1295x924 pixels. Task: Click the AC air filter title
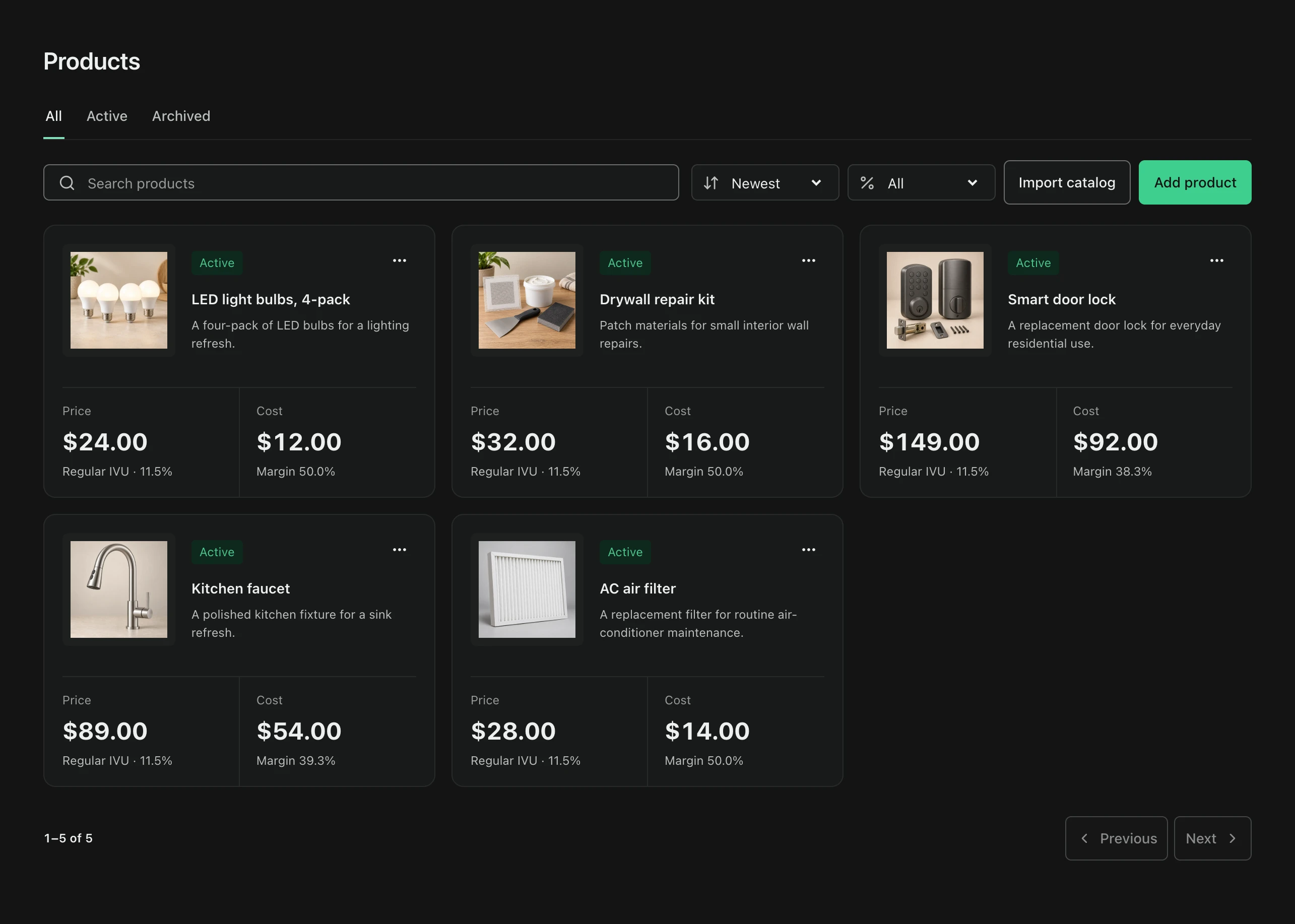click(638, 588)
